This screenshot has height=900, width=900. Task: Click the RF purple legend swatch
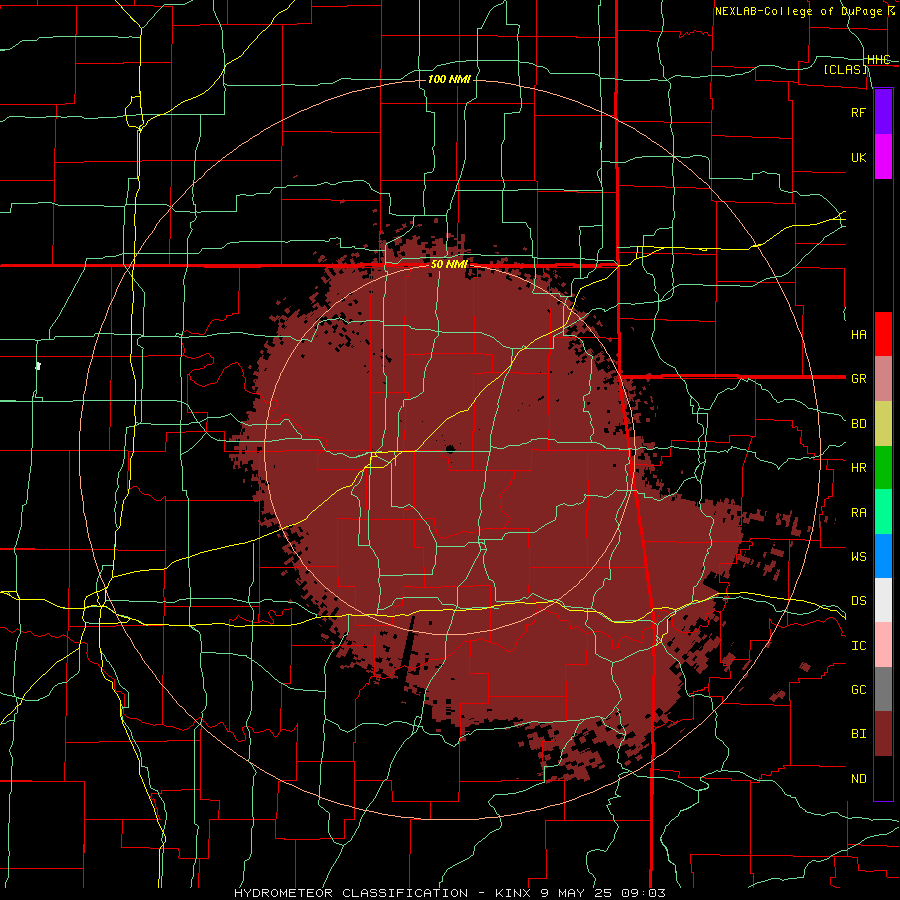click(x=883, y=112)
